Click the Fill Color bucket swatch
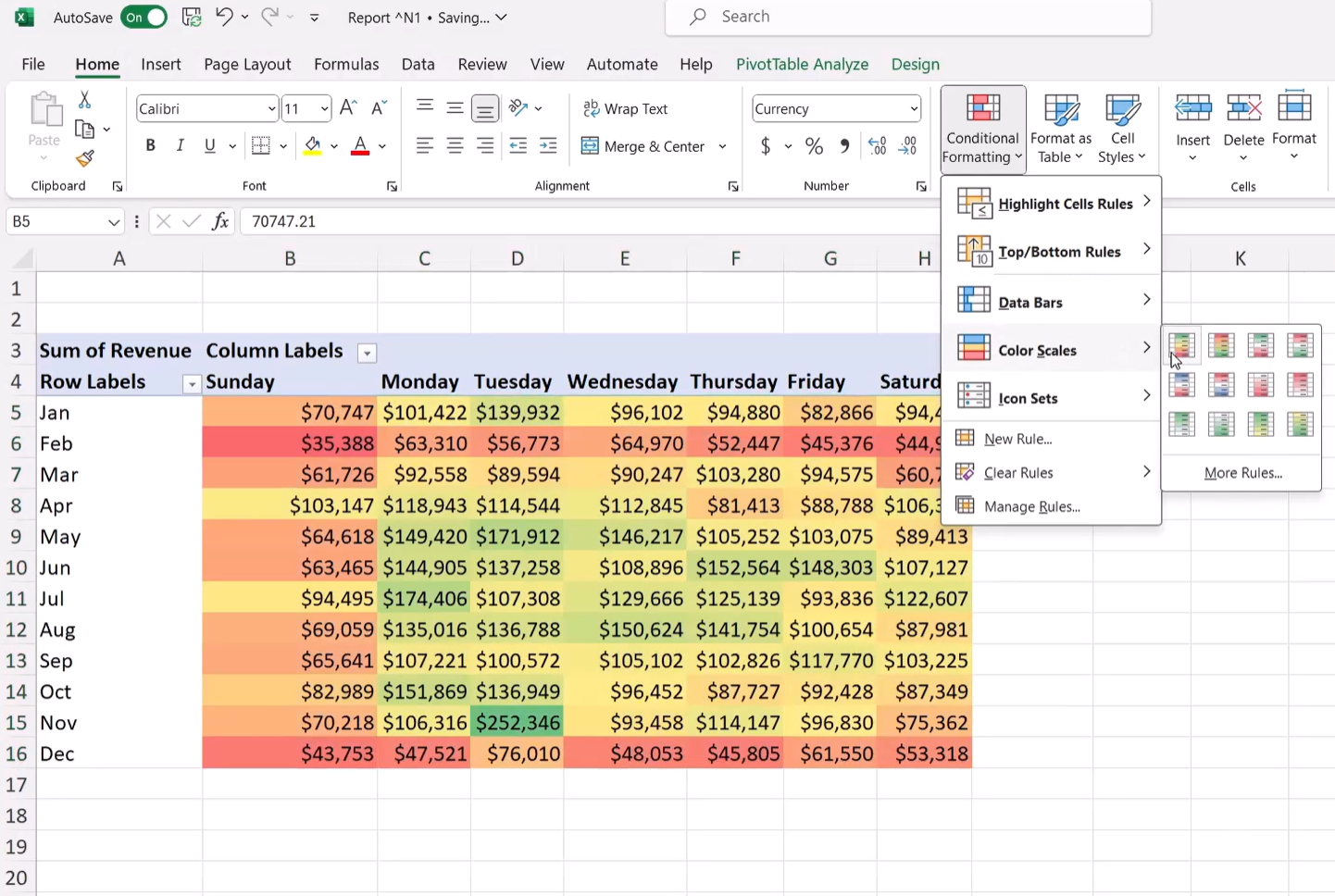1335x896 pixels. pos(313,146)
